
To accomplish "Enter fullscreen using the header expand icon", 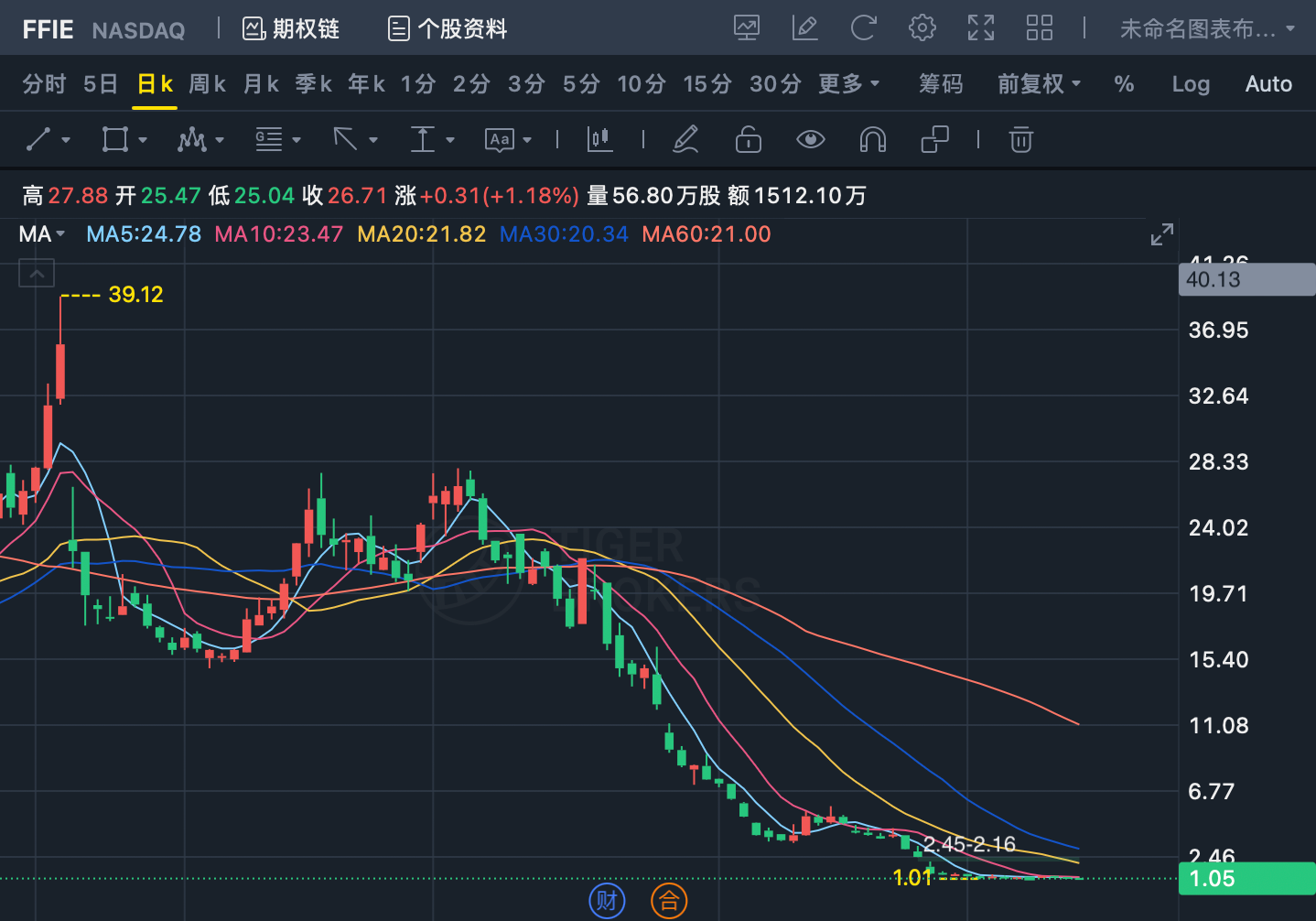I will [x=981, y=28].
